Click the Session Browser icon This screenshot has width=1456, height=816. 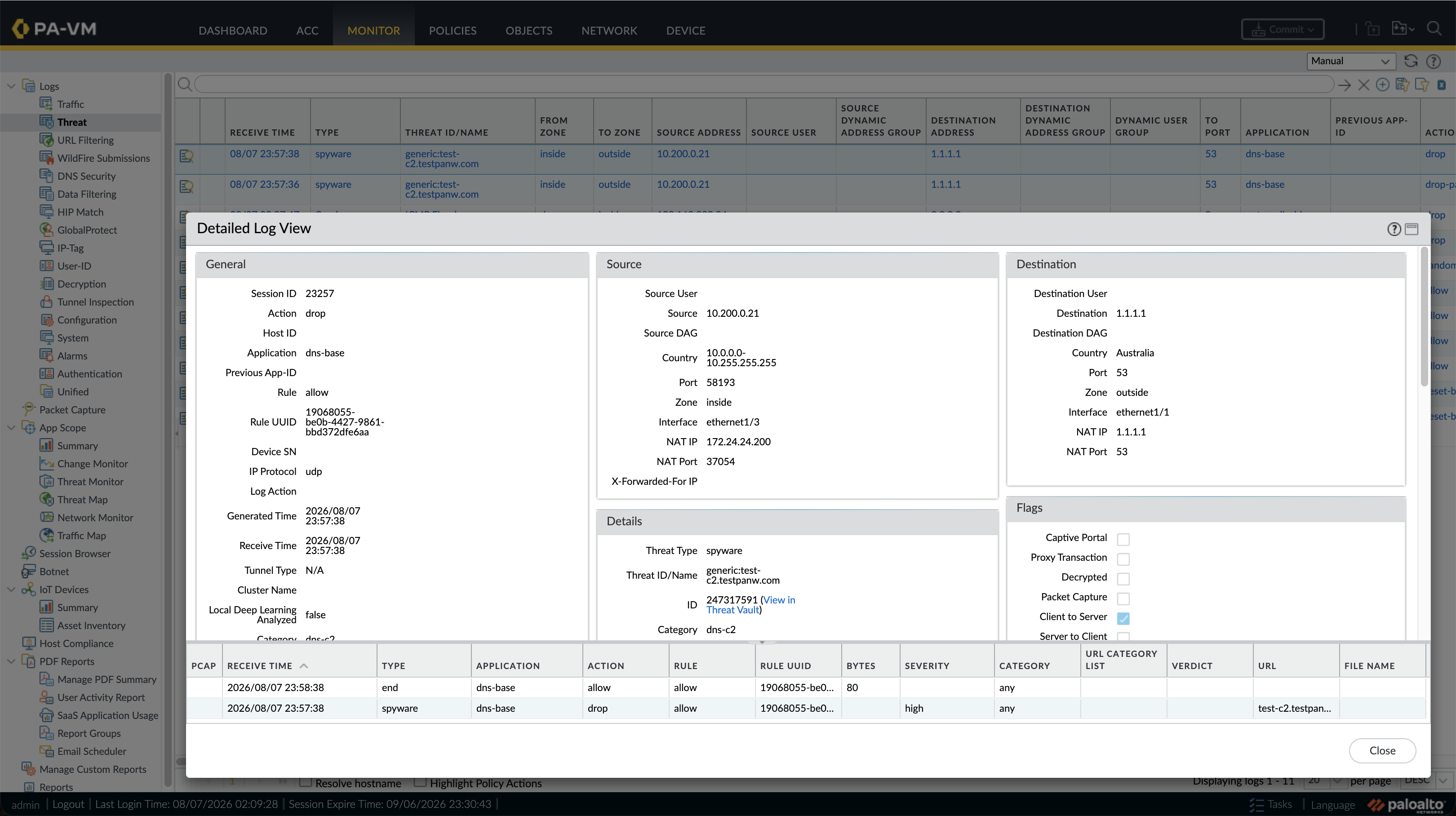point(28,553)
